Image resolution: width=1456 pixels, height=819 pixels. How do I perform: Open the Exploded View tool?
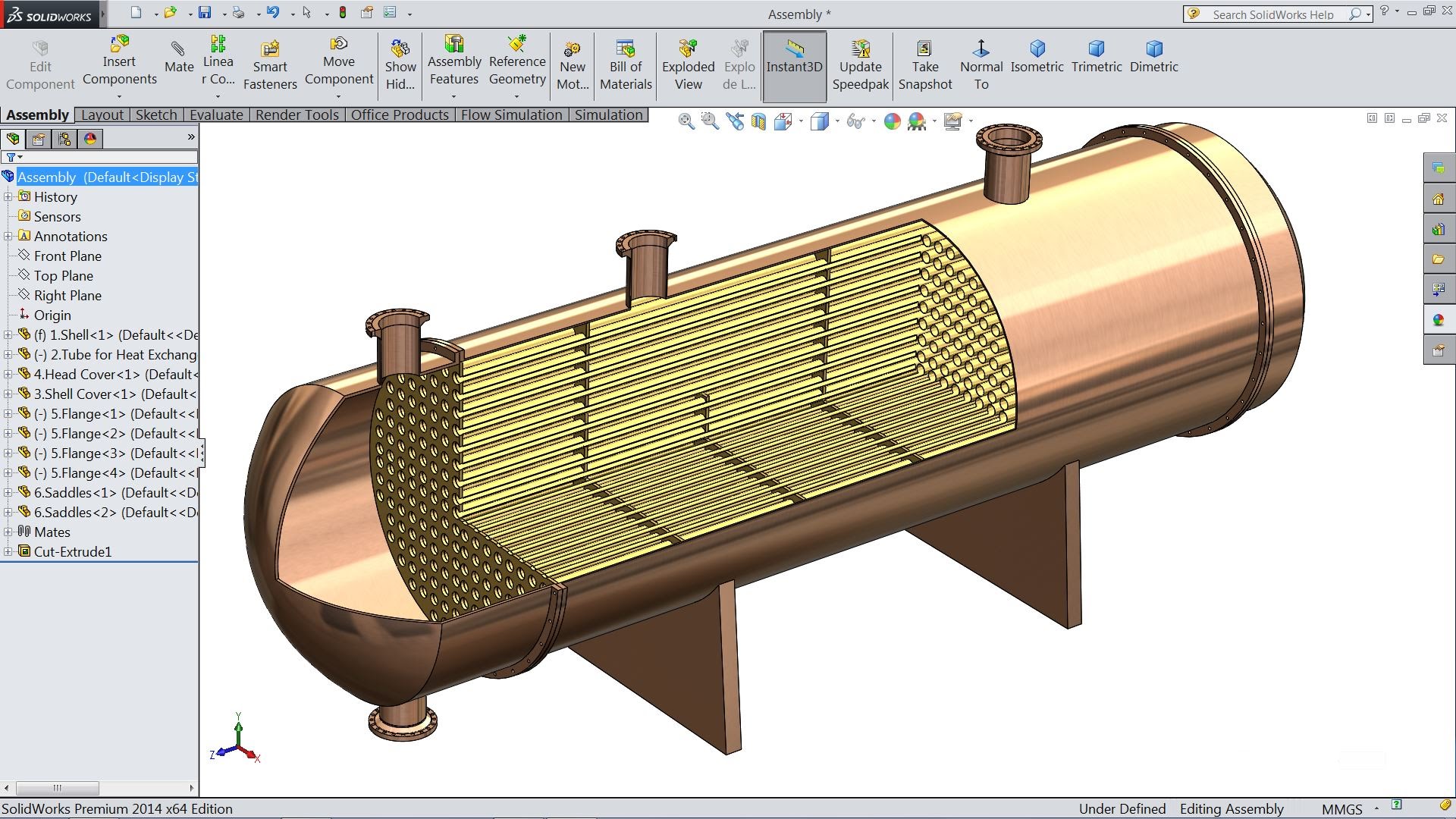tap(688, 66)
